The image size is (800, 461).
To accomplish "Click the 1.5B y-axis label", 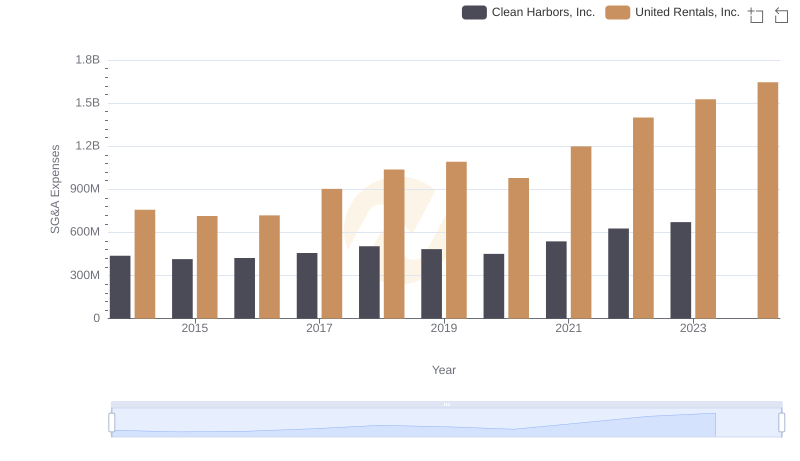I will click(x=87, y=103).
